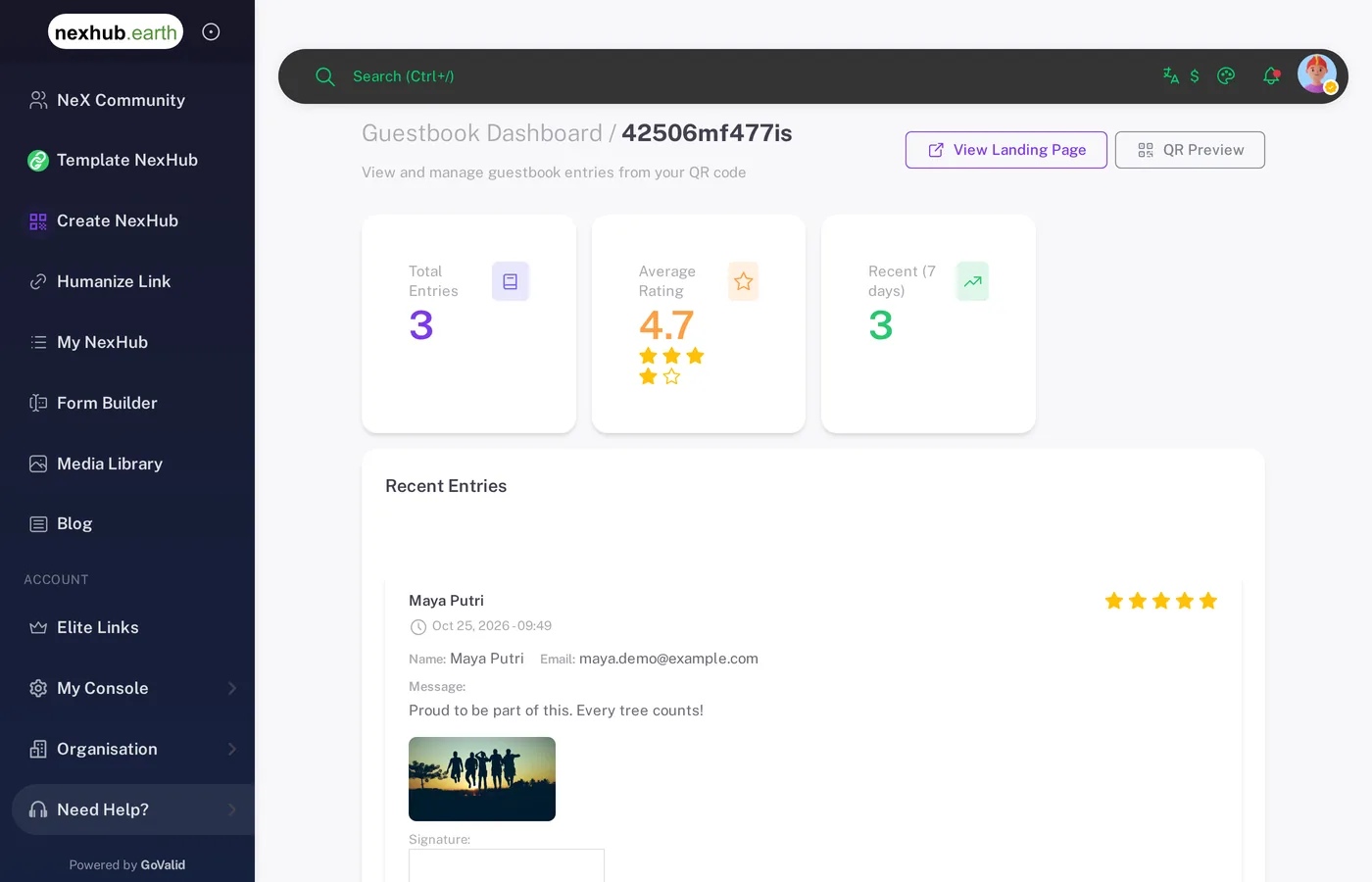Click the Media Library image icon
Image resolution: width=1372 pixels, height=882 pixels.
(38, 464)
